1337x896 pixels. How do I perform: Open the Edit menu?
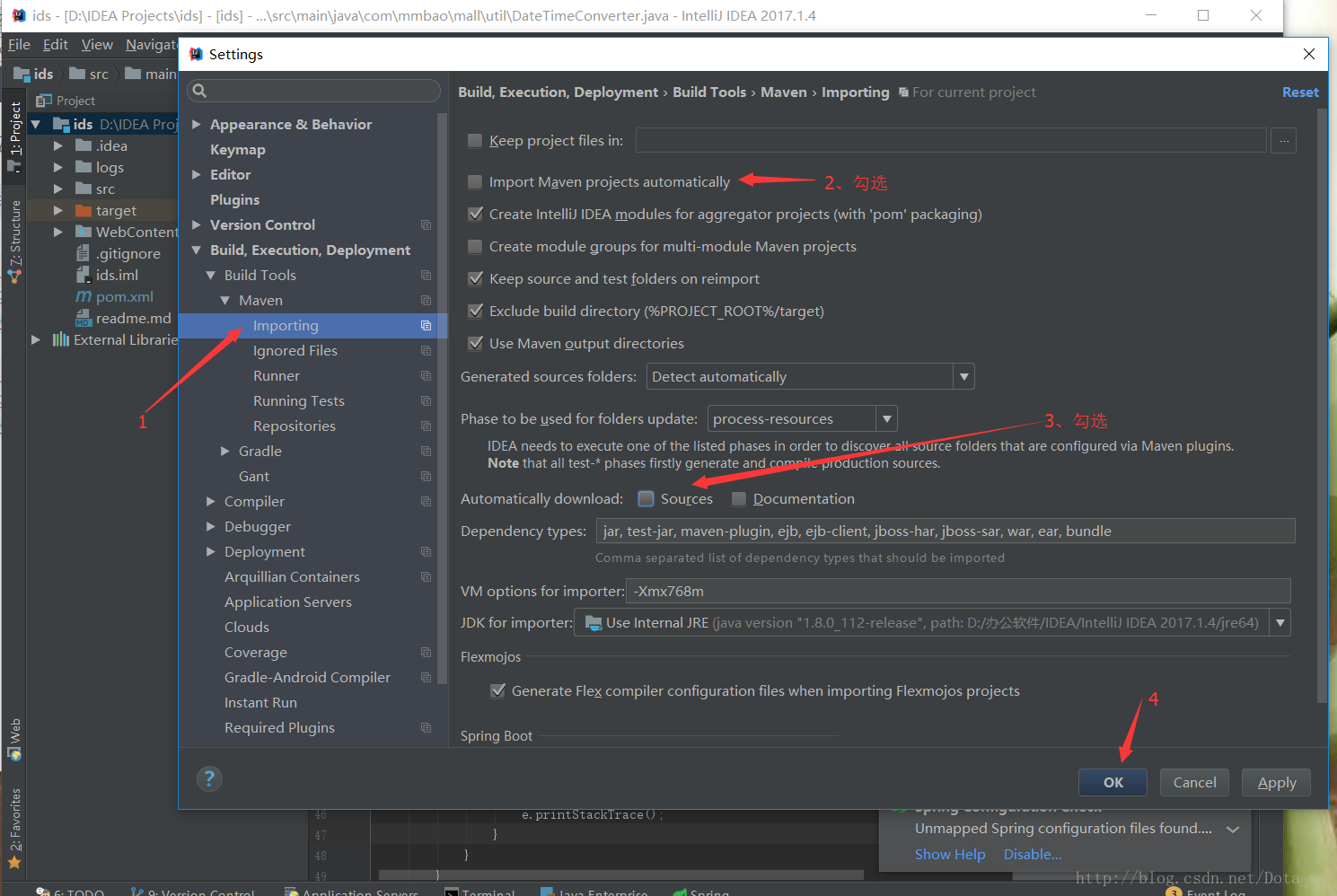[56, 44]
